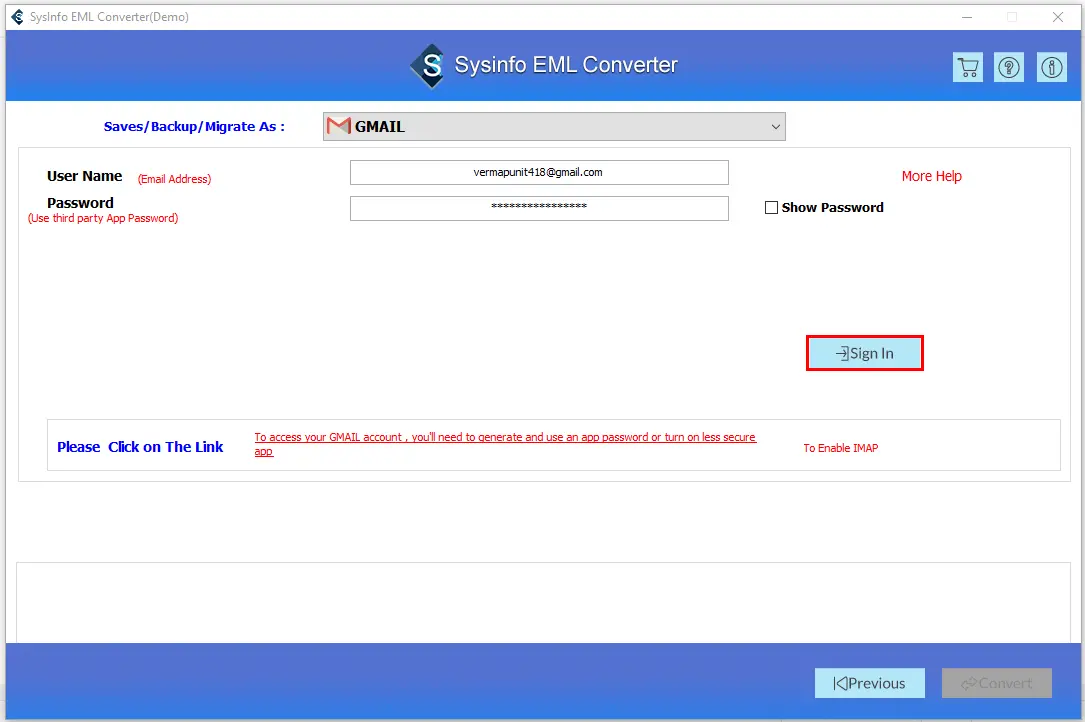Open the More Help link

point(931,176)
